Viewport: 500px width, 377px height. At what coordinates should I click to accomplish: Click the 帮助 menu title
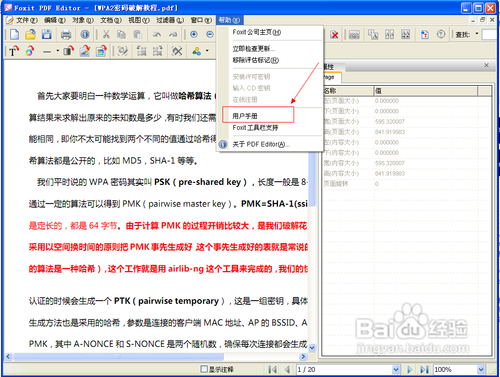(229, 20)
